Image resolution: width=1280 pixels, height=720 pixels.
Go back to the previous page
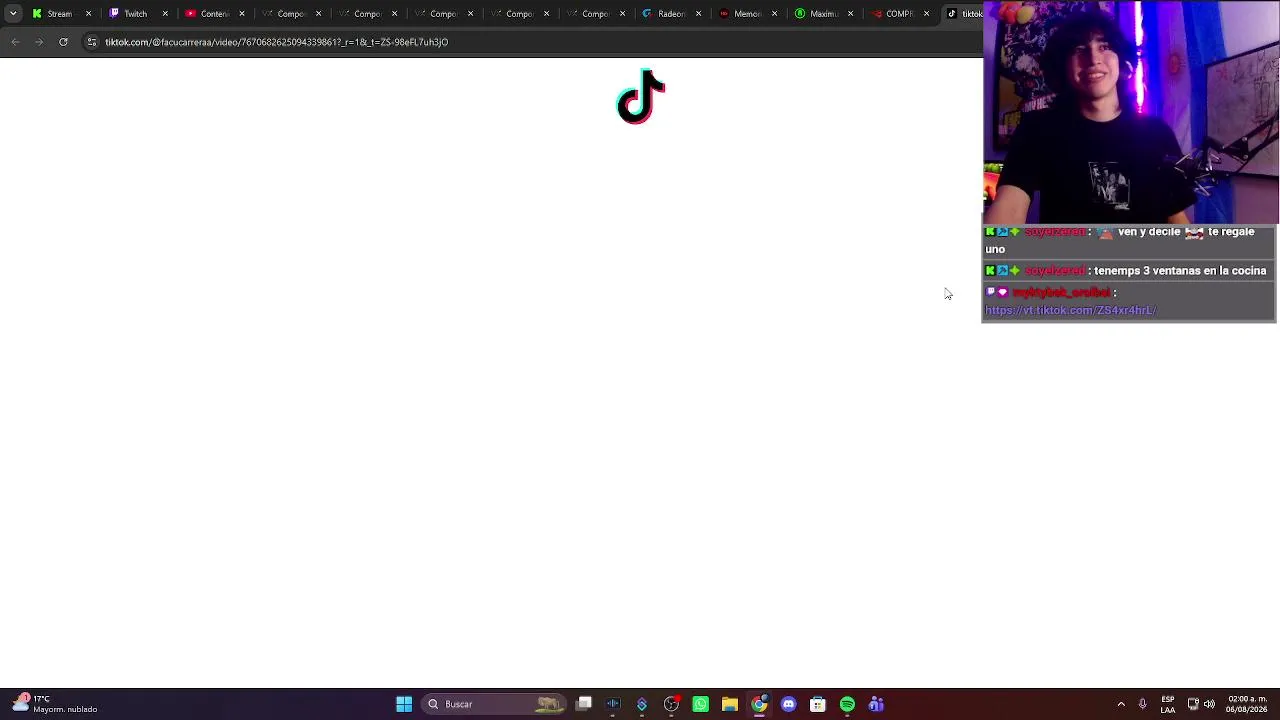tap(15, 42)
